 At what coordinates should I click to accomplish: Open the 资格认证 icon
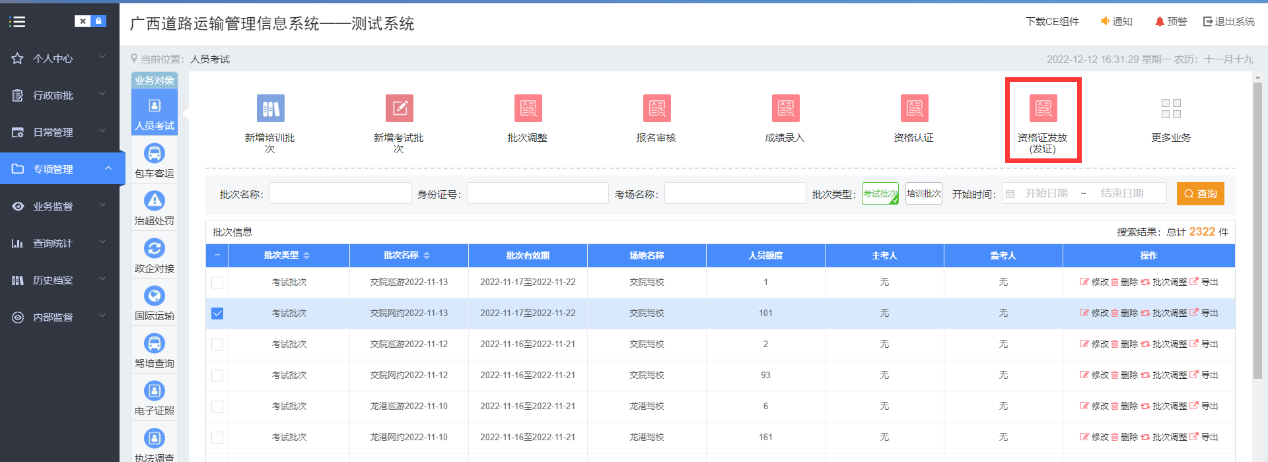(914, 109)
